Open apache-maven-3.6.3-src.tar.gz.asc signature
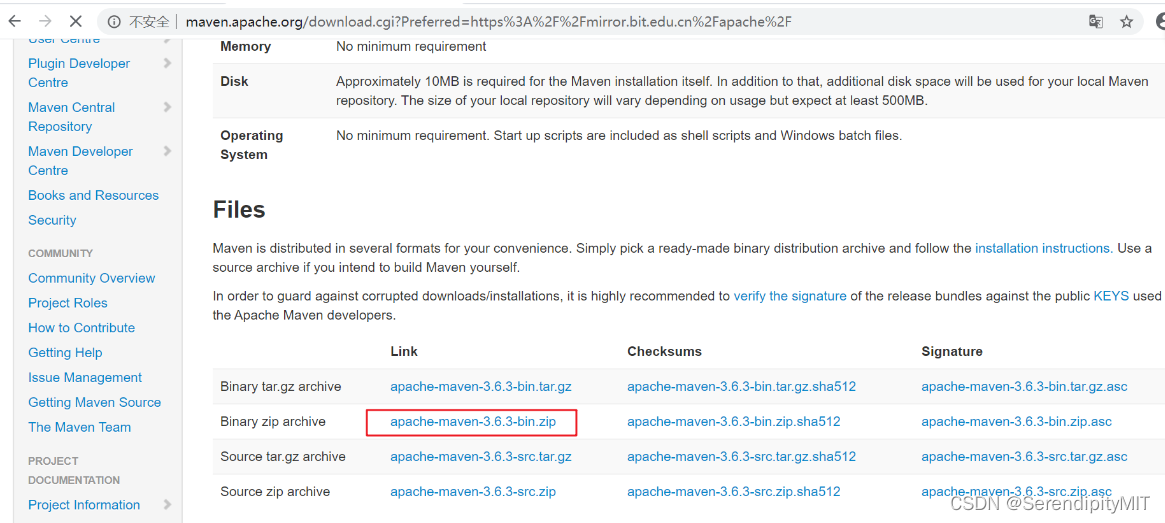1165x523 pixels. [1025, 457]
